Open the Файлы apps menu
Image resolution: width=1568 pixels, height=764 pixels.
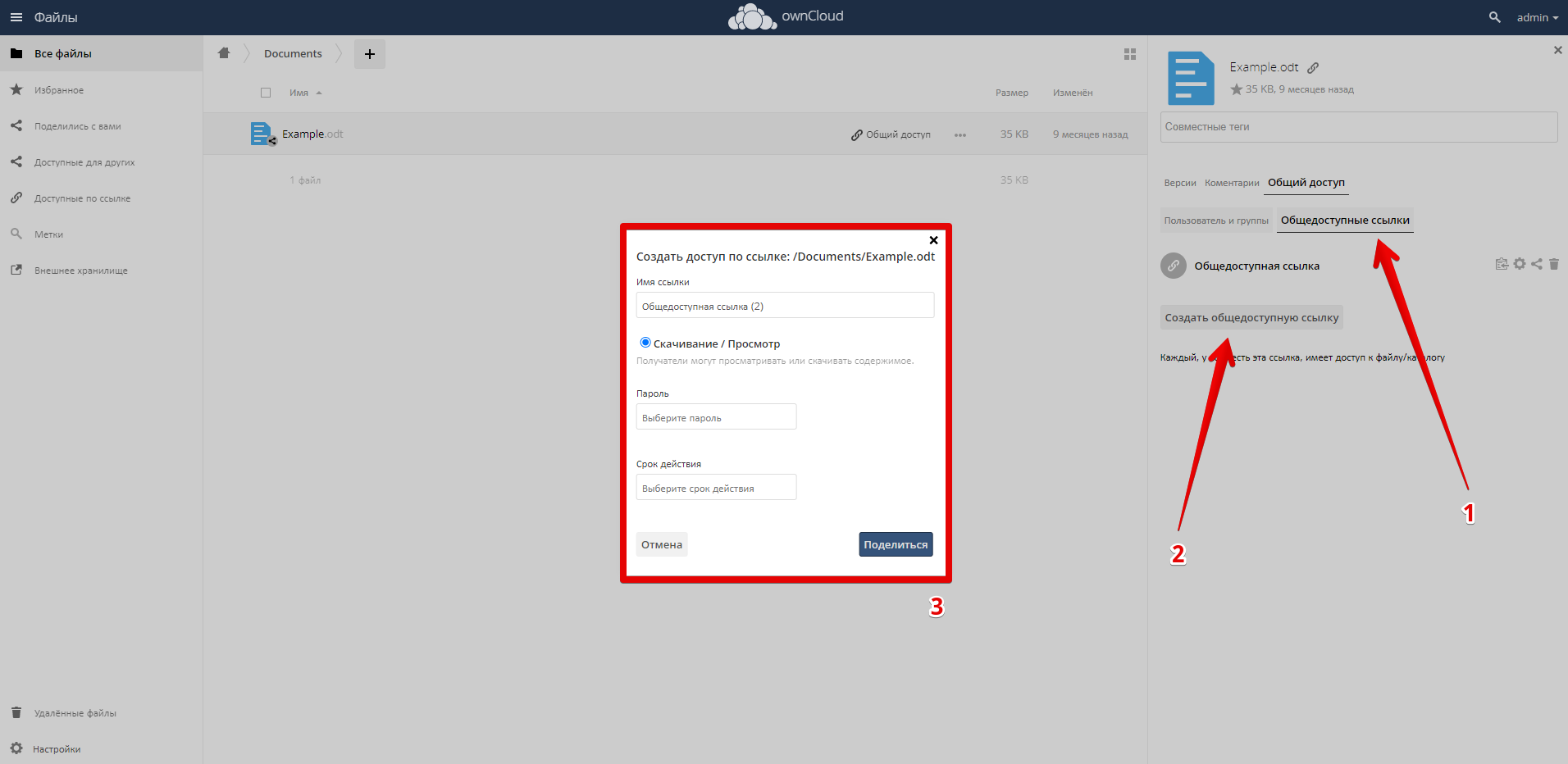pos(44,17)
